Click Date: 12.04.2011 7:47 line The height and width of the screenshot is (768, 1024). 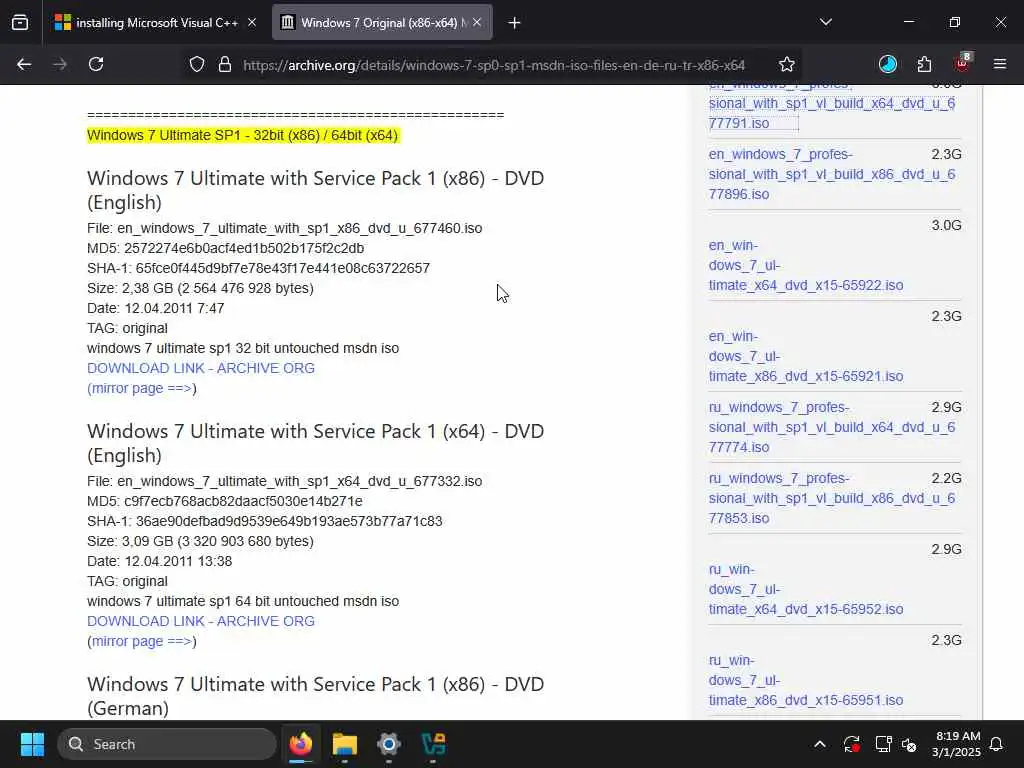click(155, 308)
